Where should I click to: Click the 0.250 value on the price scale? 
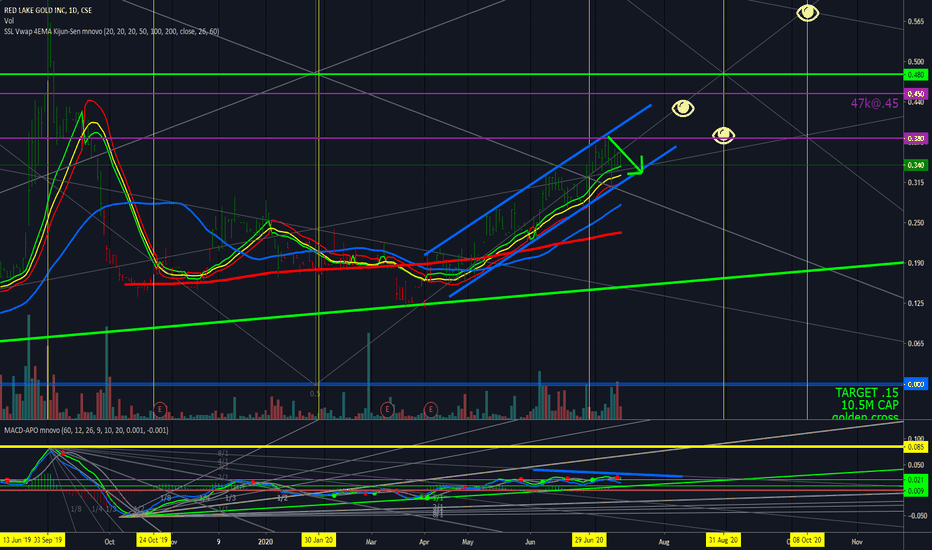tap(915, 222)
